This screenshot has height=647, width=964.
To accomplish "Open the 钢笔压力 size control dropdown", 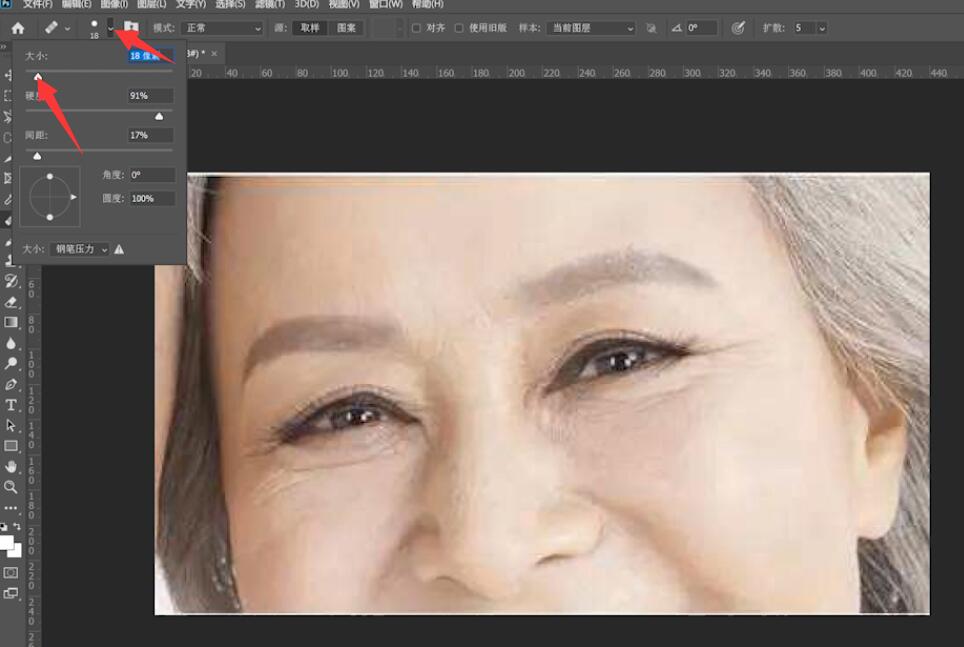I will (x=80, y=249).
